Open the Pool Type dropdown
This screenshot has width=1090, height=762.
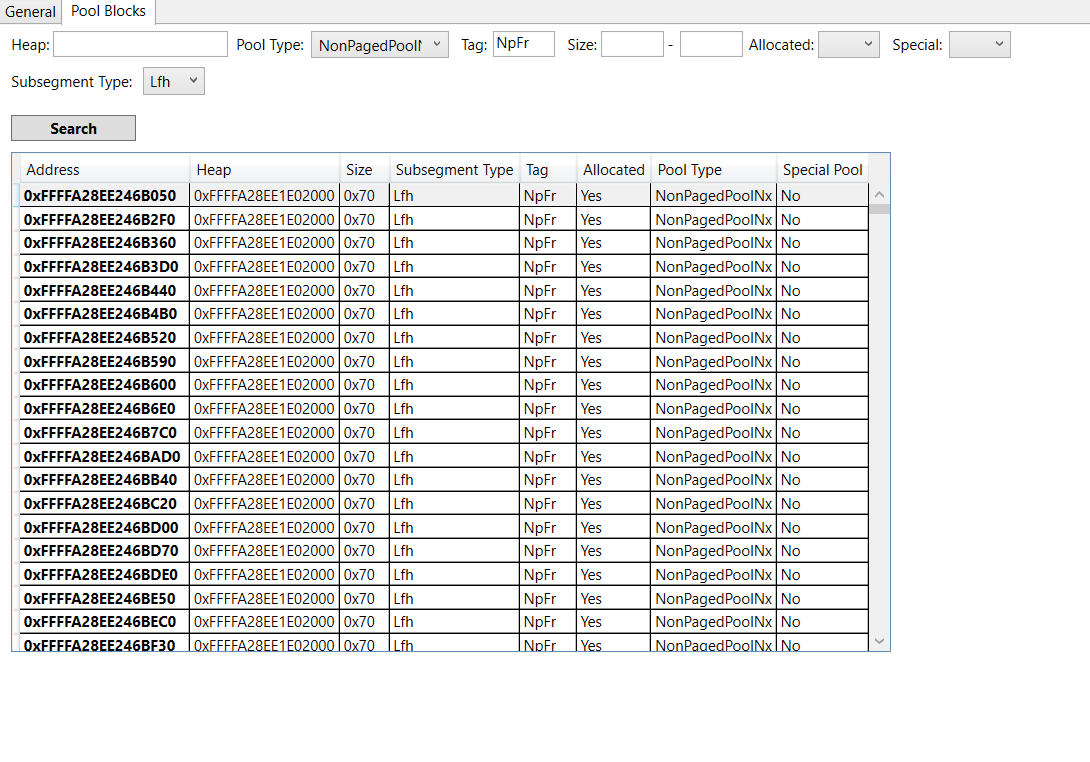point(380,44)
